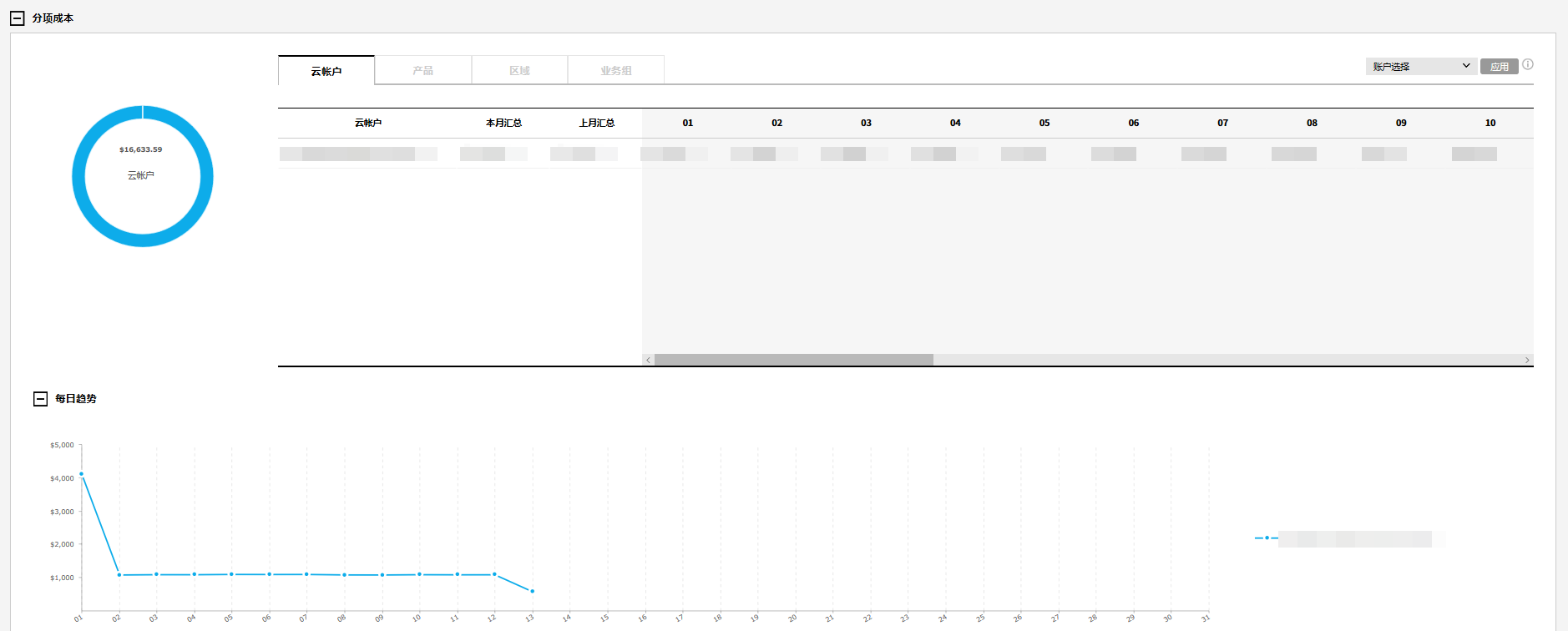
Task: Click the table scrollbar left arrow
Action: [648, 360]
